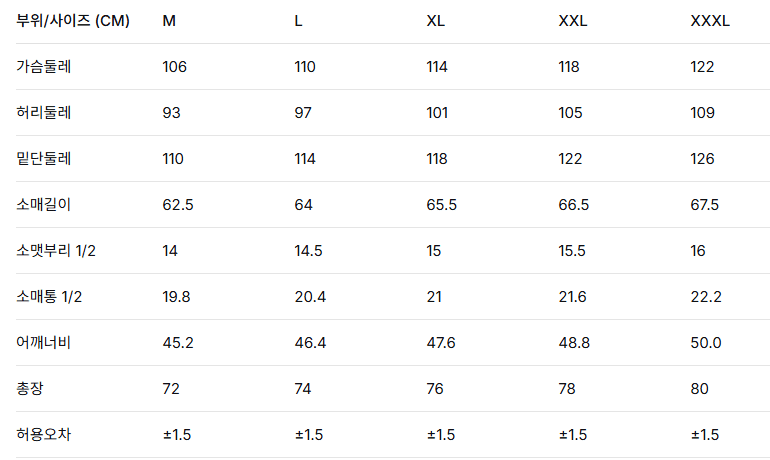
Task: Click the 어깨너비 row label
Action: coord(44,343)
